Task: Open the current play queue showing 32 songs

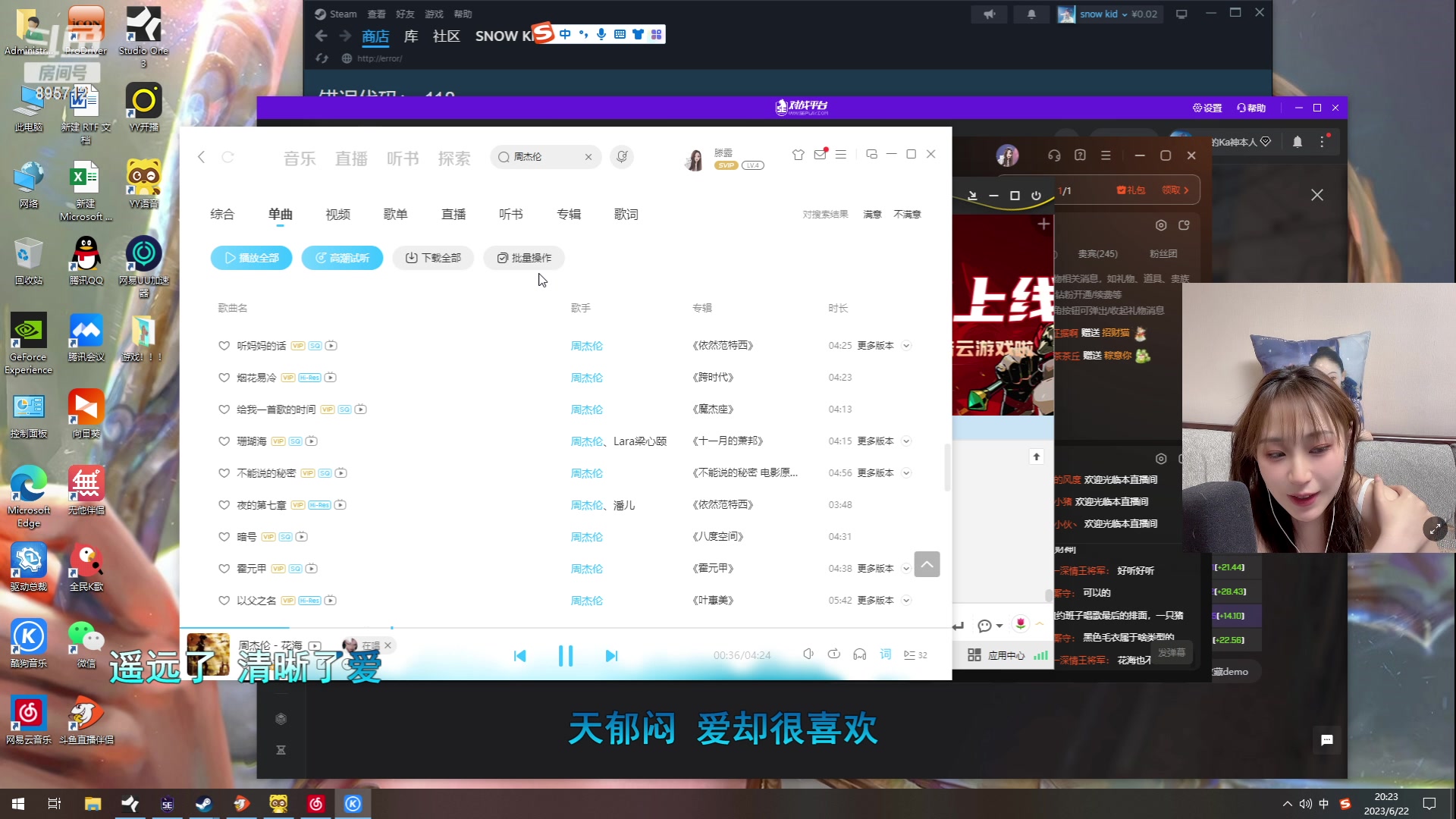Action: pos(913,654)
